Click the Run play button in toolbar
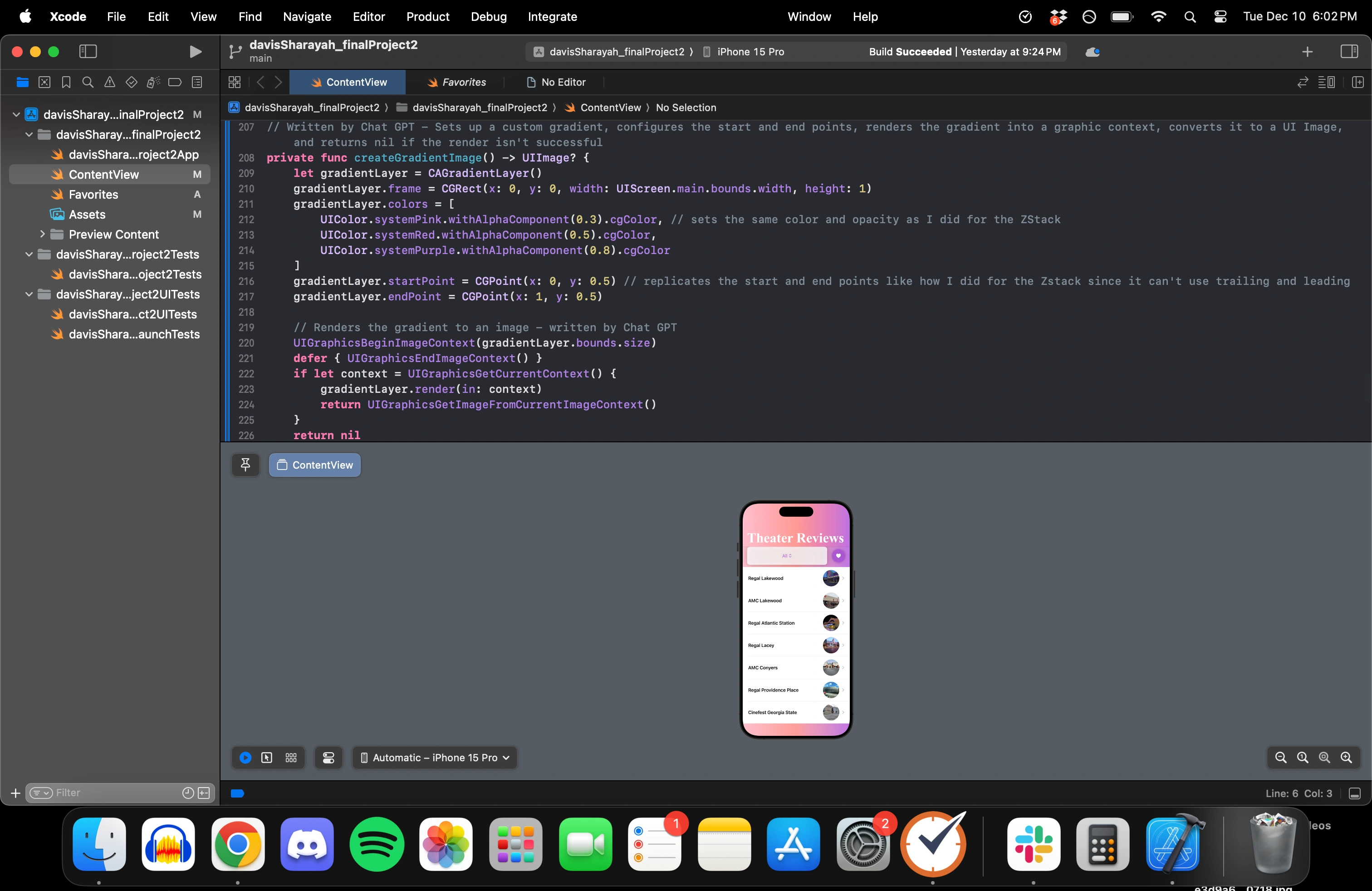 point(196,52)
